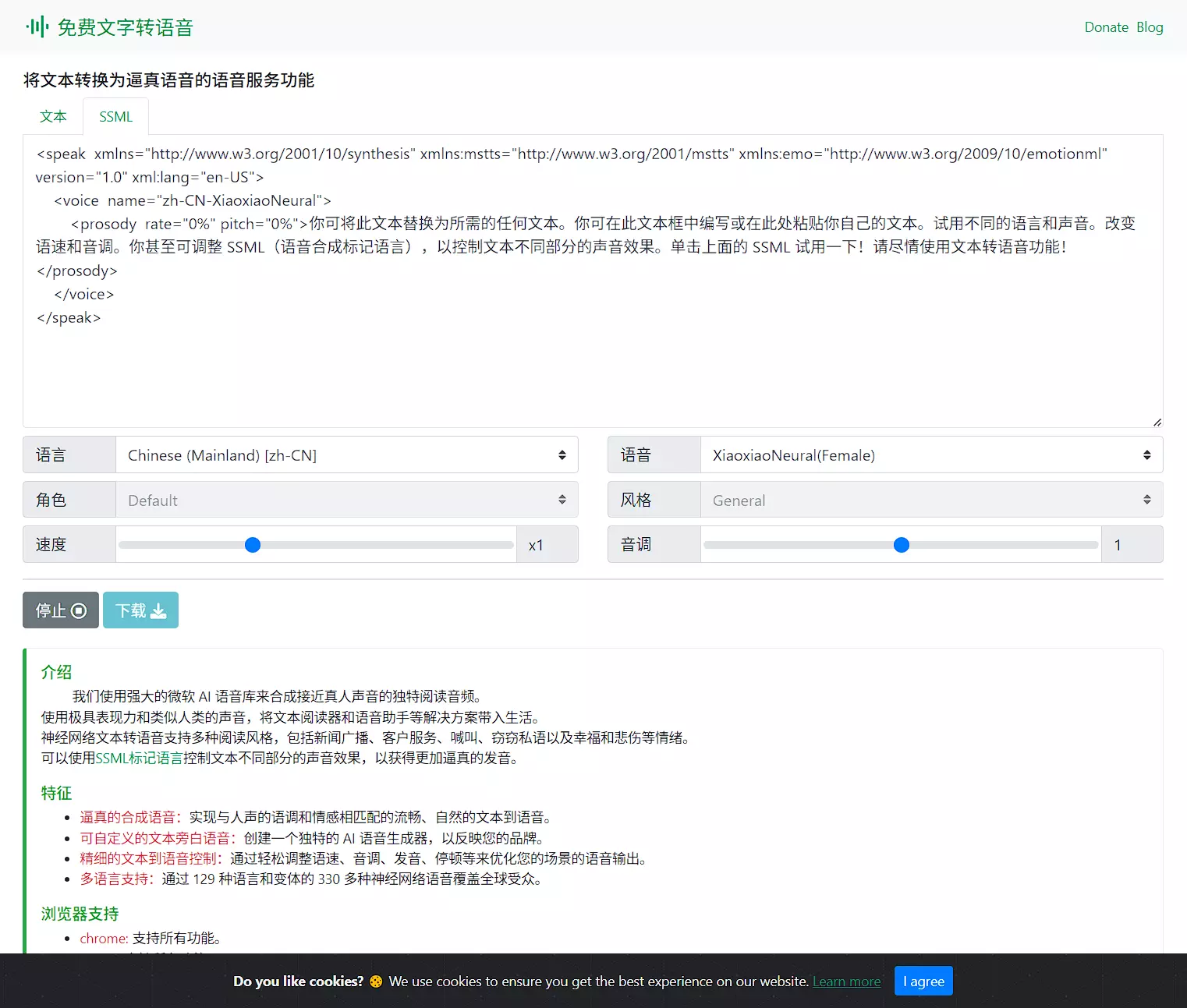Click the stop icon in 停止 button
Screen dimensions: 1187x1008
[x=79, y=610]
